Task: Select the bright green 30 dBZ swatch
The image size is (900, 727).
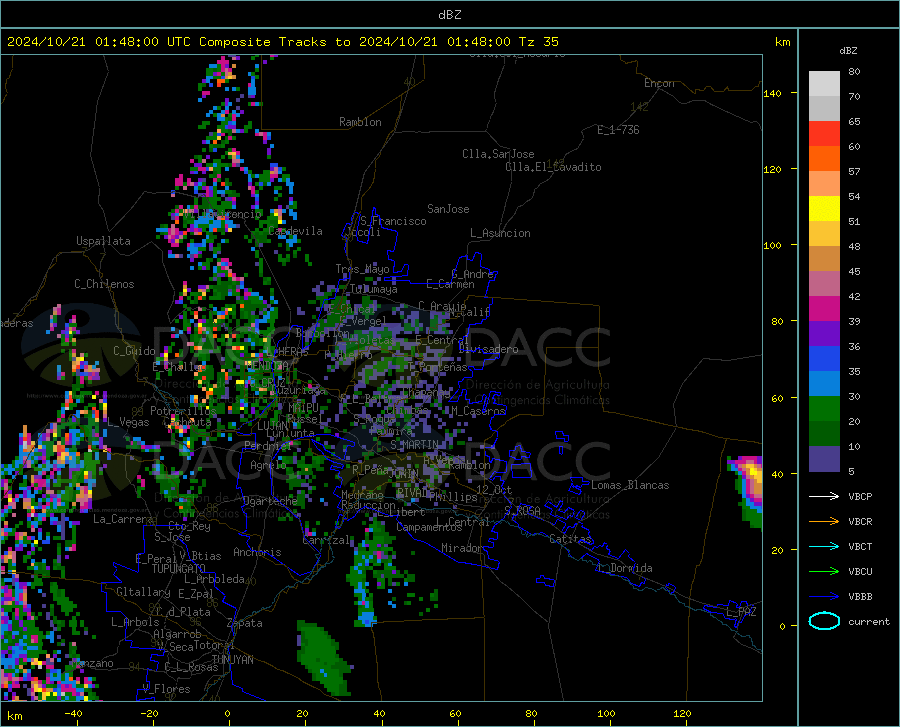Action: (x=824, y=409)
